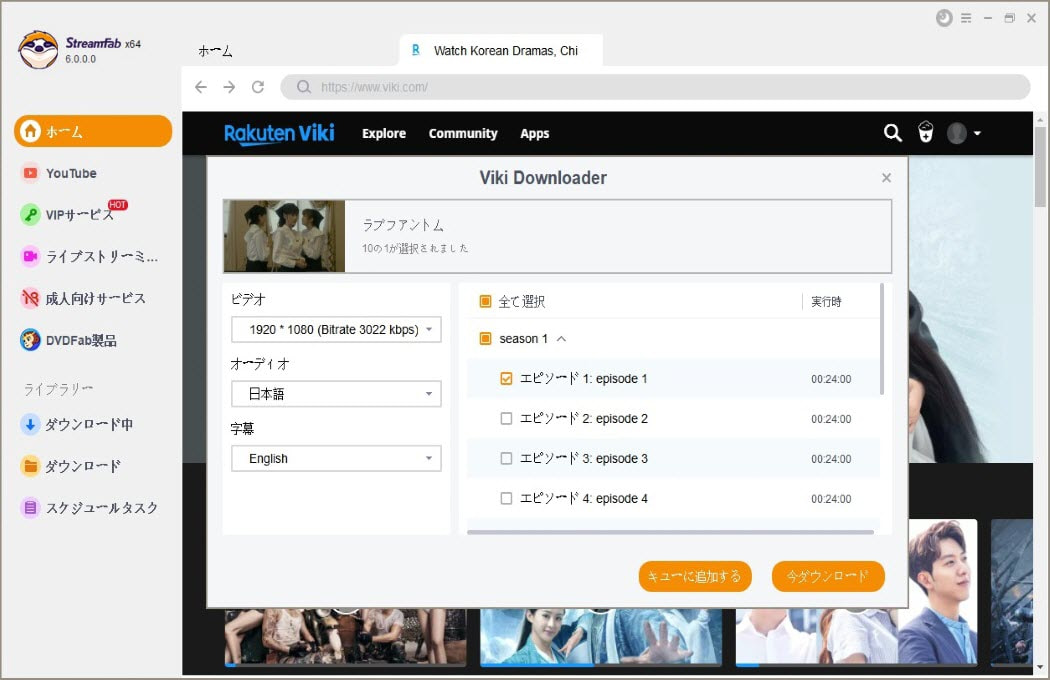Viewport: 1050px width, 680px height.
Task: Open scheduled tasks in sidebar
Action: point(101,508)
